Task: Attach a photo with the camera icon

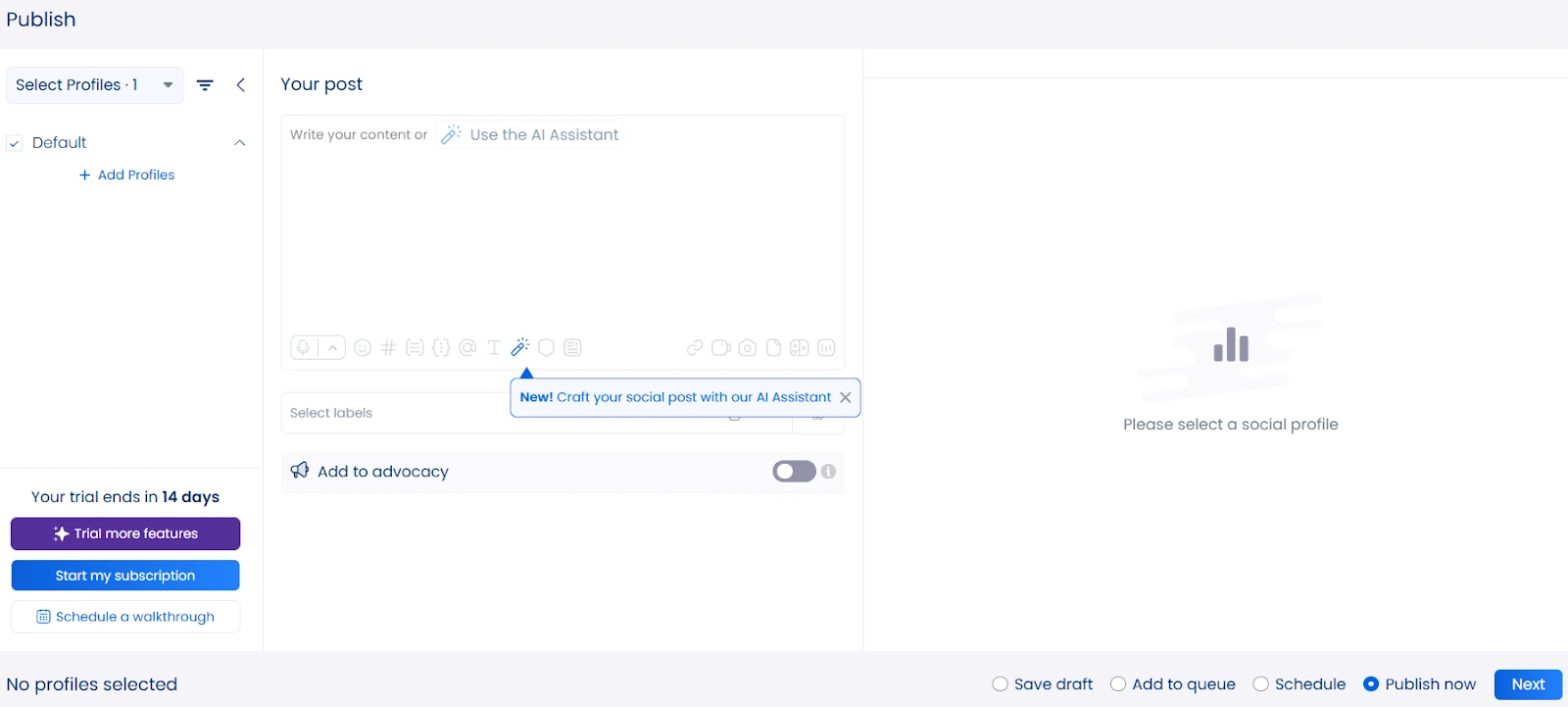Action: point(748,347)
